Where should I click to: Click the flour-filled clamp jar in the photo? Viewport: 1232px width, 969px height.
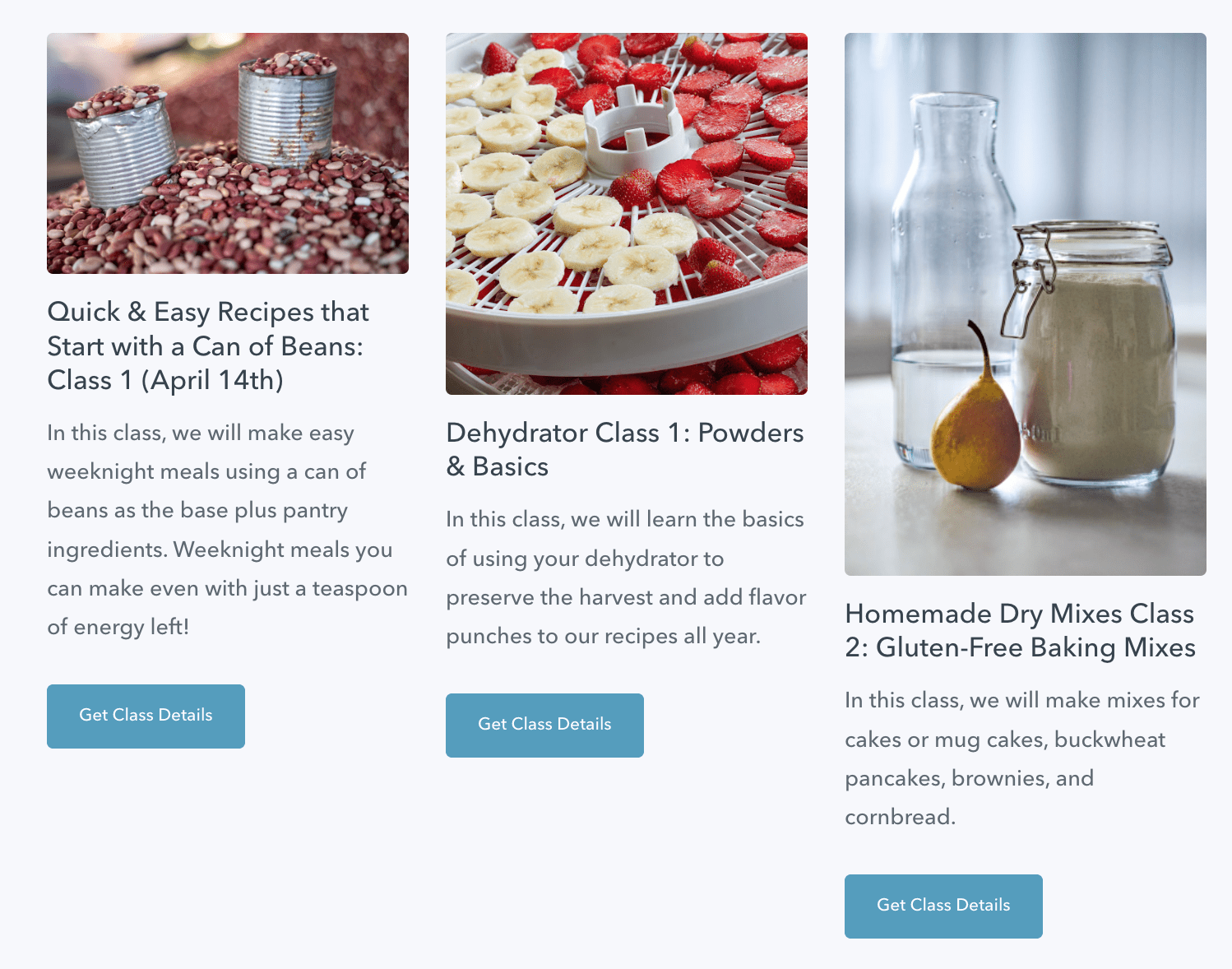pyautogui.click(x=1090, y=354)
